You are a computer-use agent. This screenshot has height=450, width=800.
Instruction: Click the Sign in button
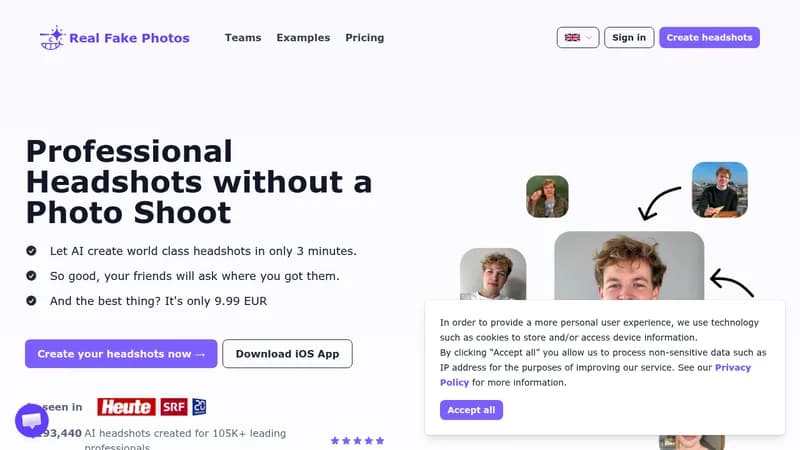pos(629,38)
